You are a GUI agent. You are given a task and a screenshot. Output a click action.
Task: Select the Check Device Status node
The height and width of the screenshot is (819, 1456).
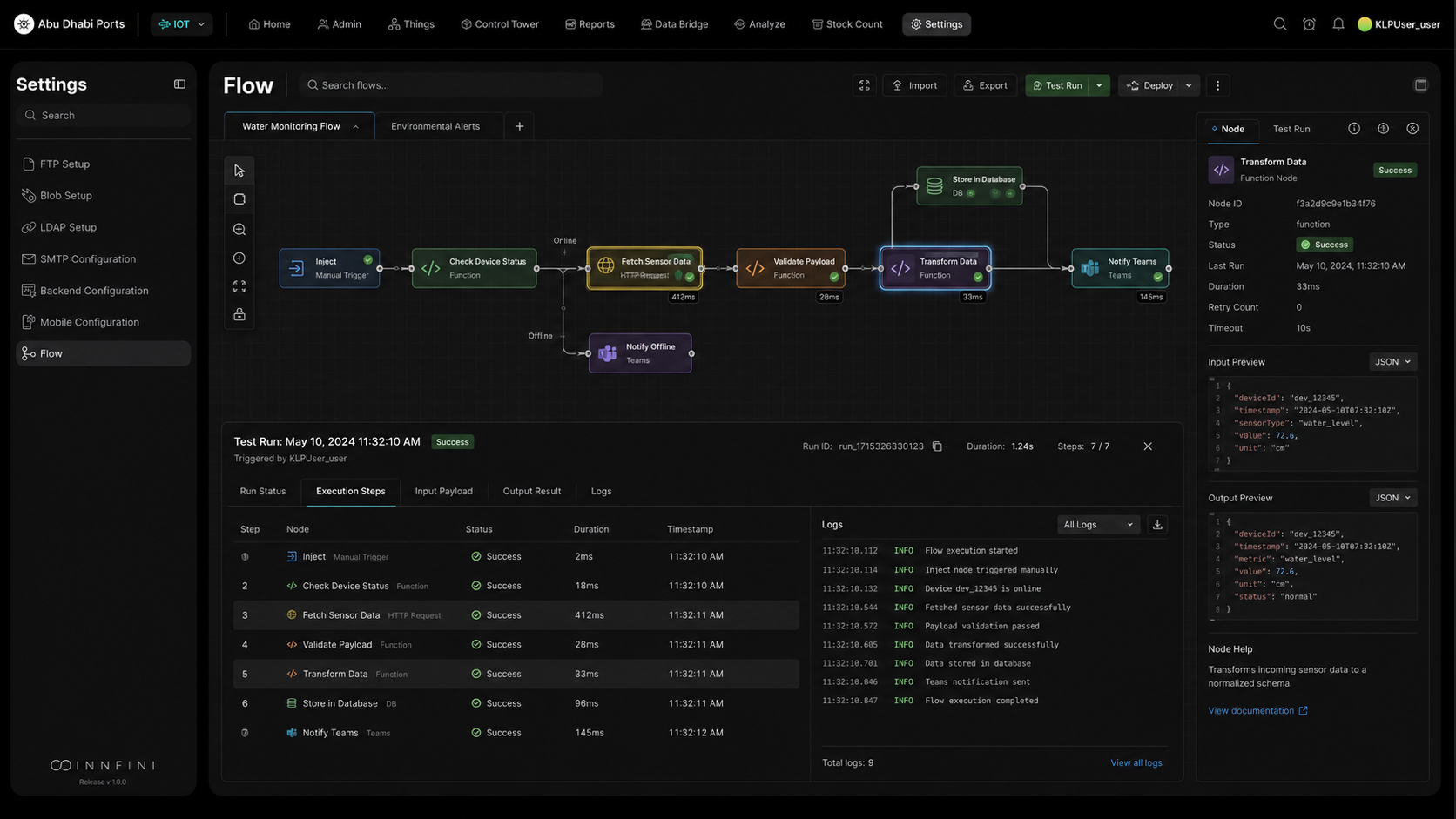(x=475, y=268)
